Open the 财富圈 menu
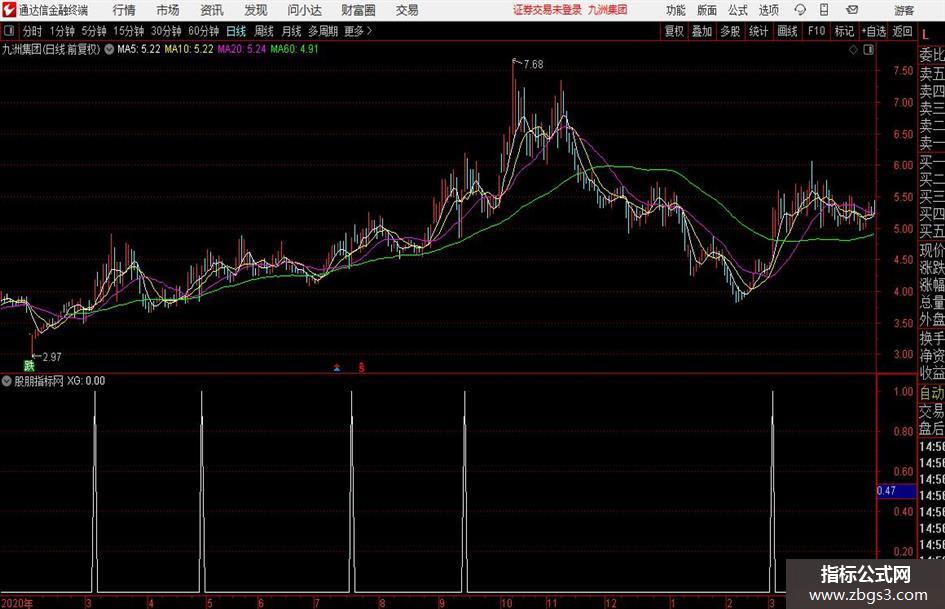The image size is (945, 609). pos(358,10)
